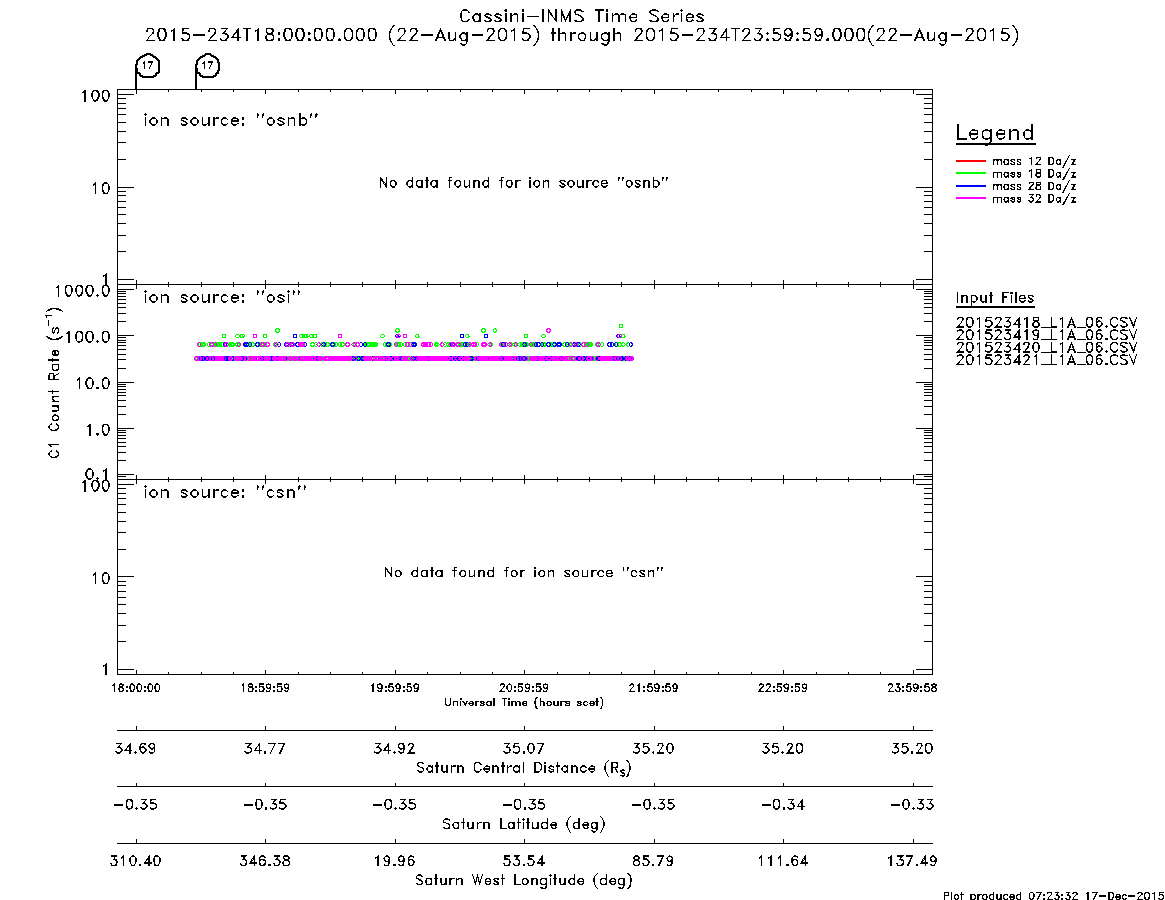This screenshot has height=900, width=1165.
Task: Click the -0.34 latitude value
Action: (782, 805)
